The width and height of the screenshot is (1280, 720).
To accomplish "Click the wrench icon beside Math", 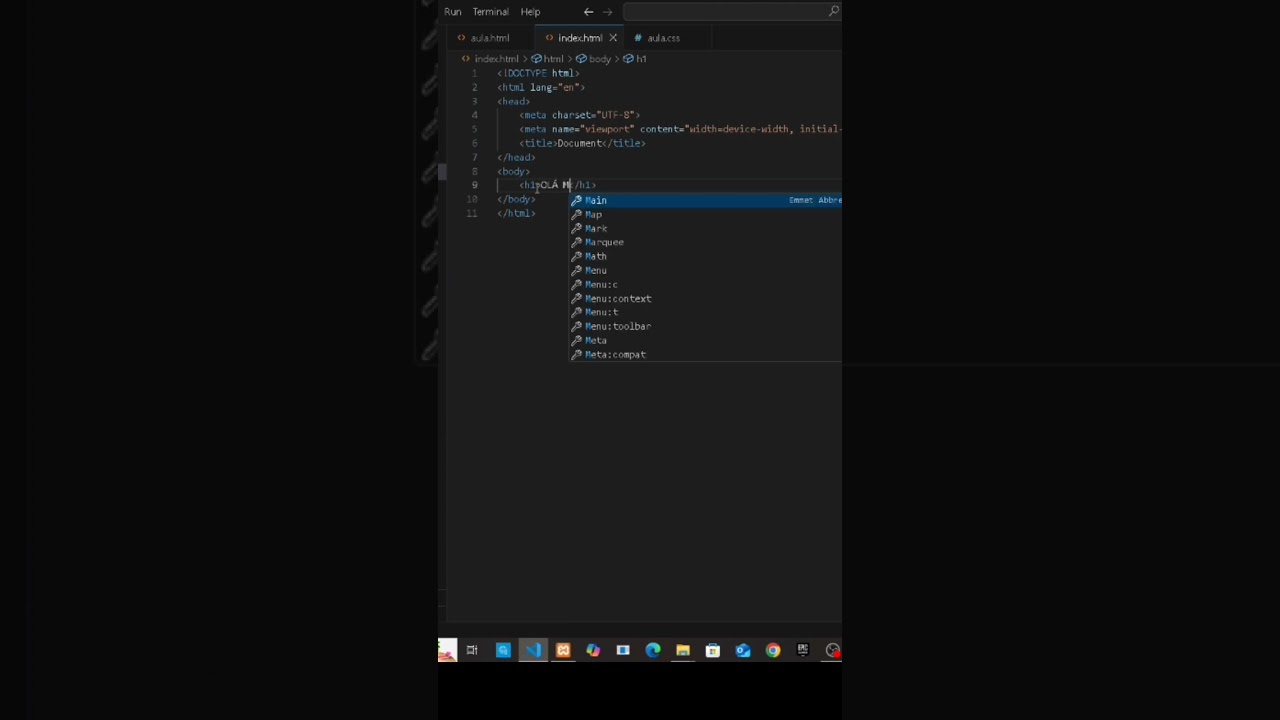I will point(576,256).
